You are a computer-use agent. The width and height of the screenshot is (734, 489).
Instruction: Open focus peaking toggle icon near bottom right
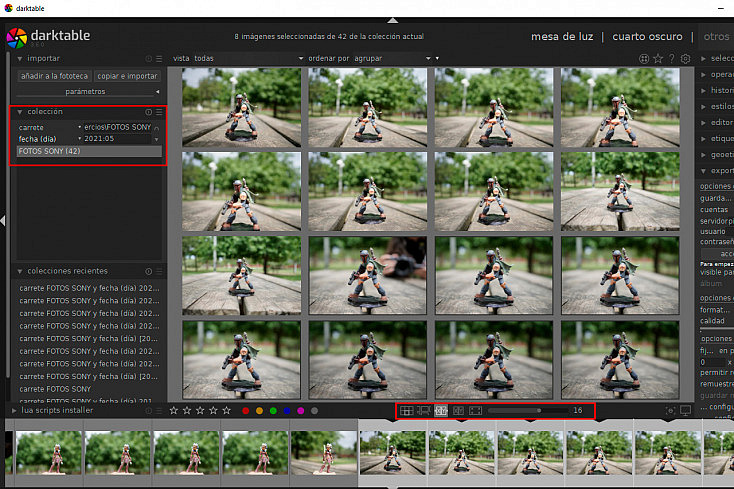pos(670,410)
